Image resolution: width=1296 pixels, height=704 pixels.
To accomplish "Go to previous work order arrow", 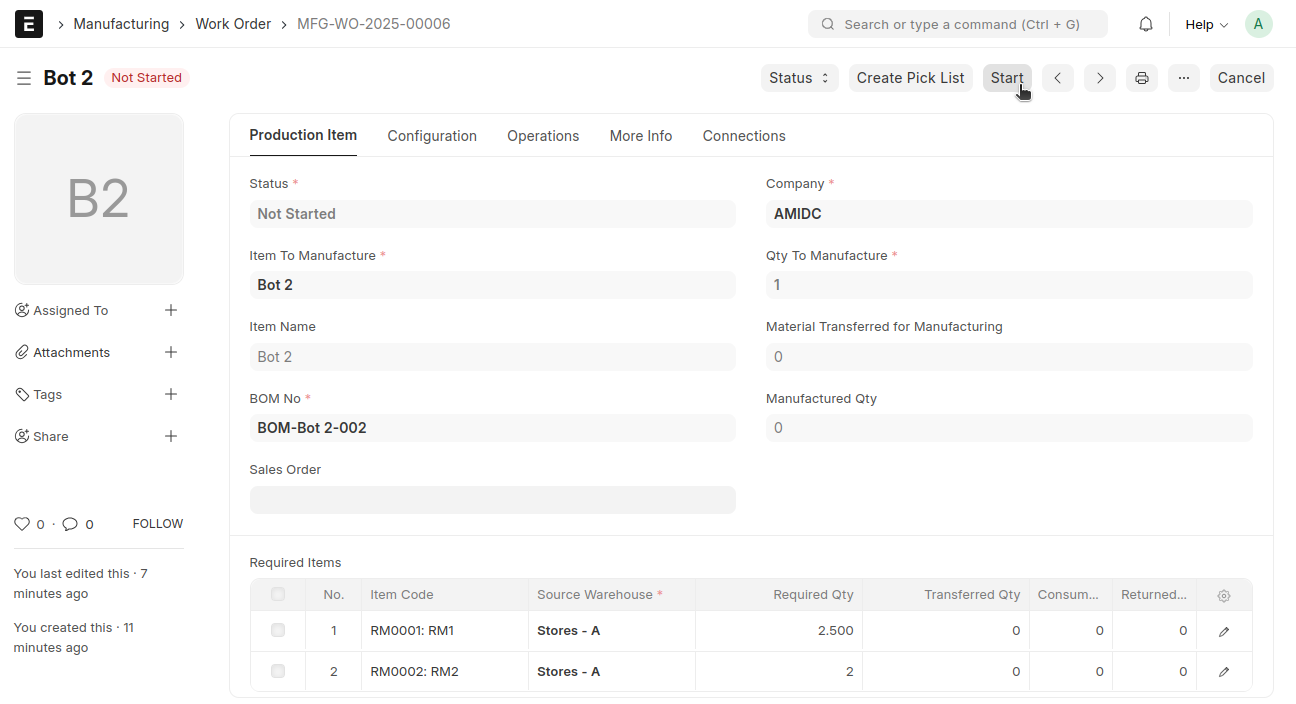I will 1057,78.
